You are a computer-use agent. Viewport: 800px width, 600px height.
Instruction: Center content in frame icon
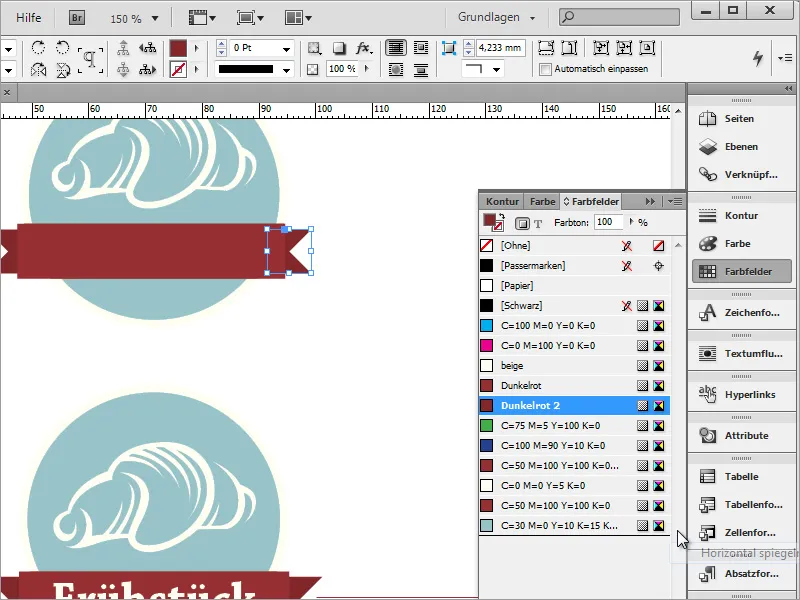pos(647,48)
